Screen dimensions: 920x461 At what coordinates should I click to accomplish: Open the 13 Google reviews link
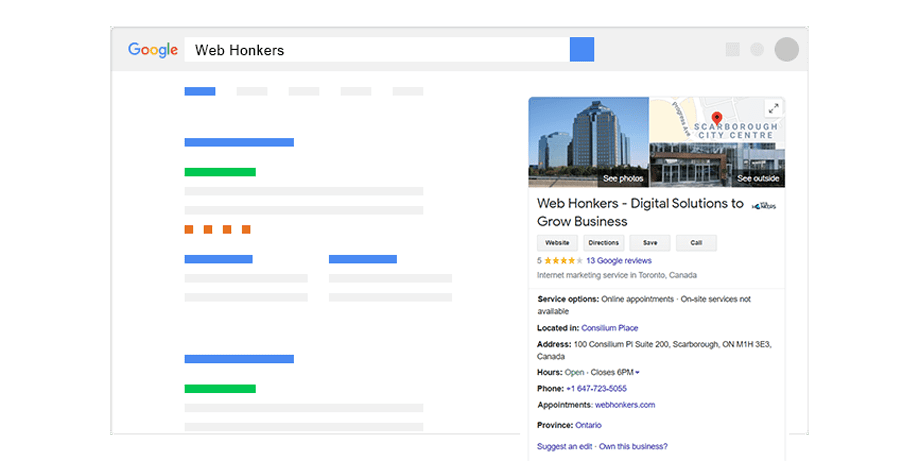click(618, 260)
